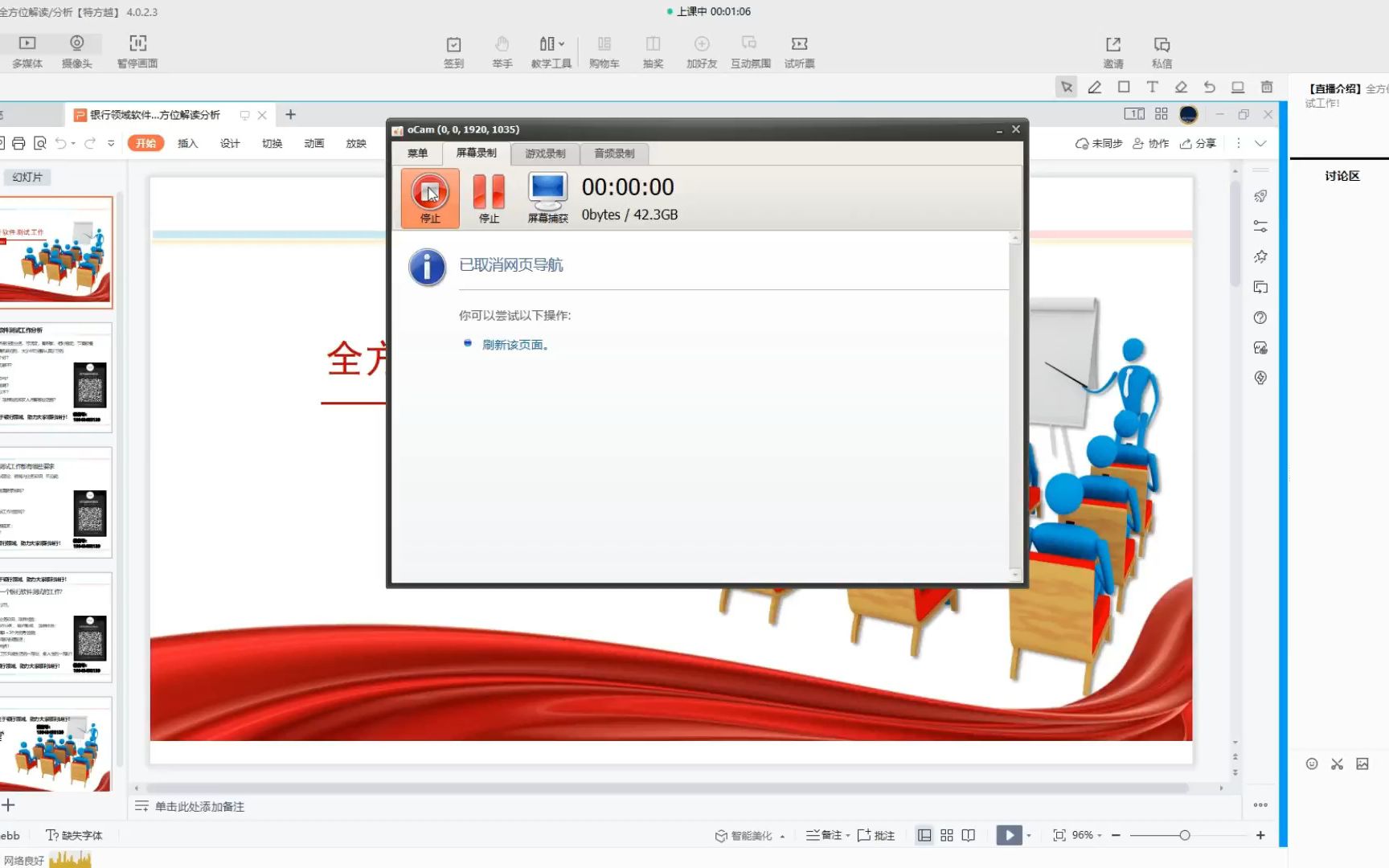Click the fit-to-window zoom icon
1389x868 pixels.
tap(1059, 835)
